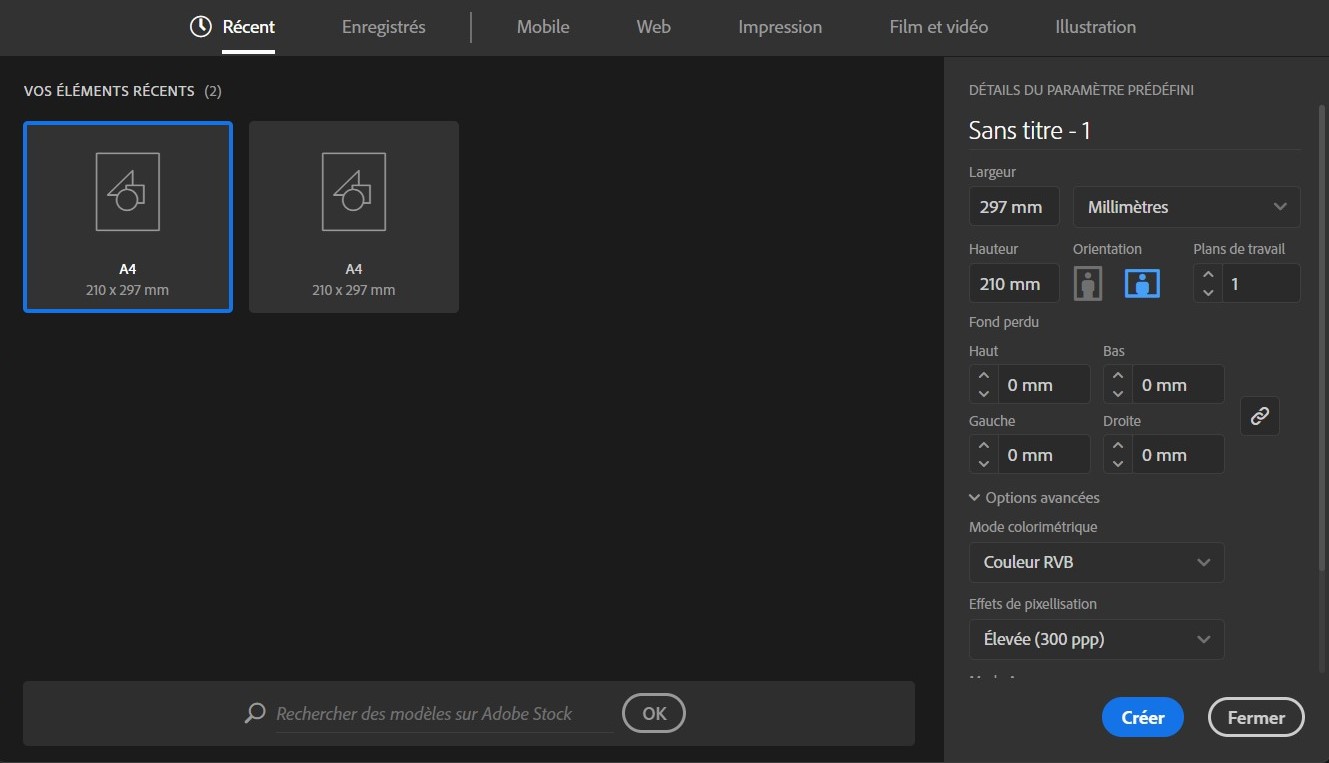Open the Couleur RVB color mode dropdown

click(1097, 562)
